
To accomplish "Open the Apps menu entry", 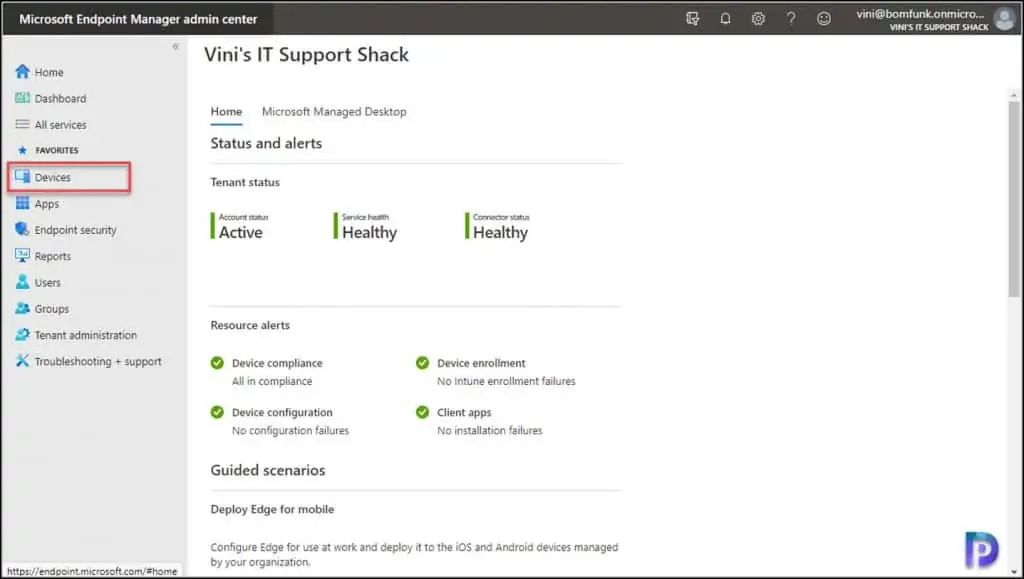I will (x=46, y=204).
